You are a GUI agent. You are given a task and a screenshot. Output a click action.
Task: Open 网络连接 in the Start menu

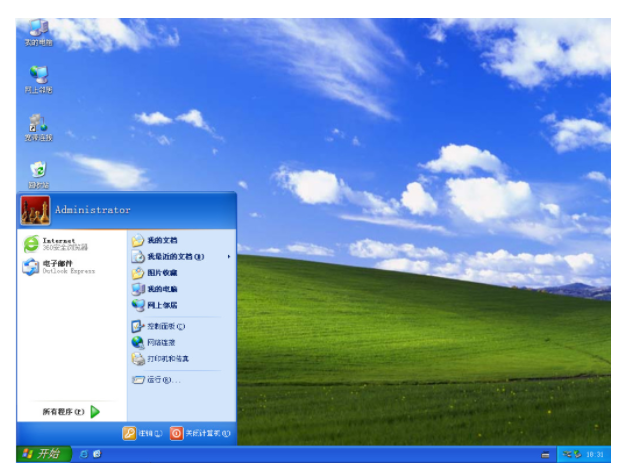159,342
